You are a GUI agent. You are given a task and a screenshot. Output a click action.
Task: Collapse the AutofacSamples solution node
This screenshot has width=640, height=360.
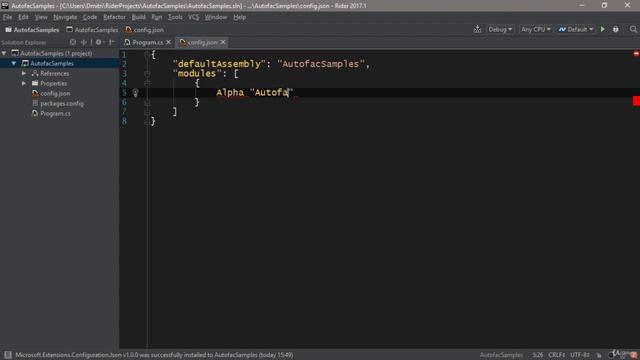point(4,53)
